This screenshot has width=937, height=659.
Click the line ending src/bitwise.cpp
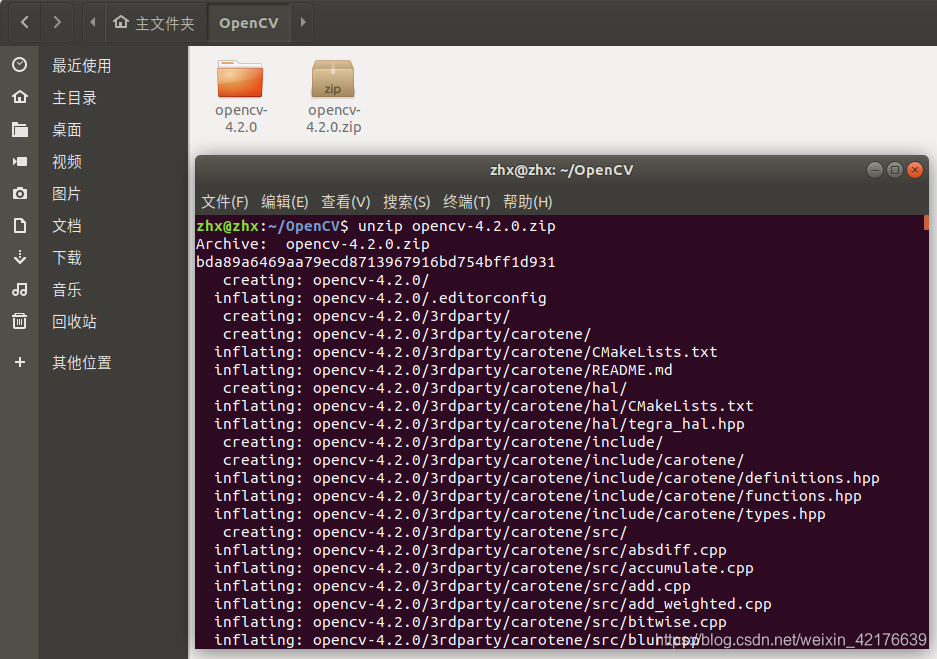pyautogui.click(x=470, y=622)
